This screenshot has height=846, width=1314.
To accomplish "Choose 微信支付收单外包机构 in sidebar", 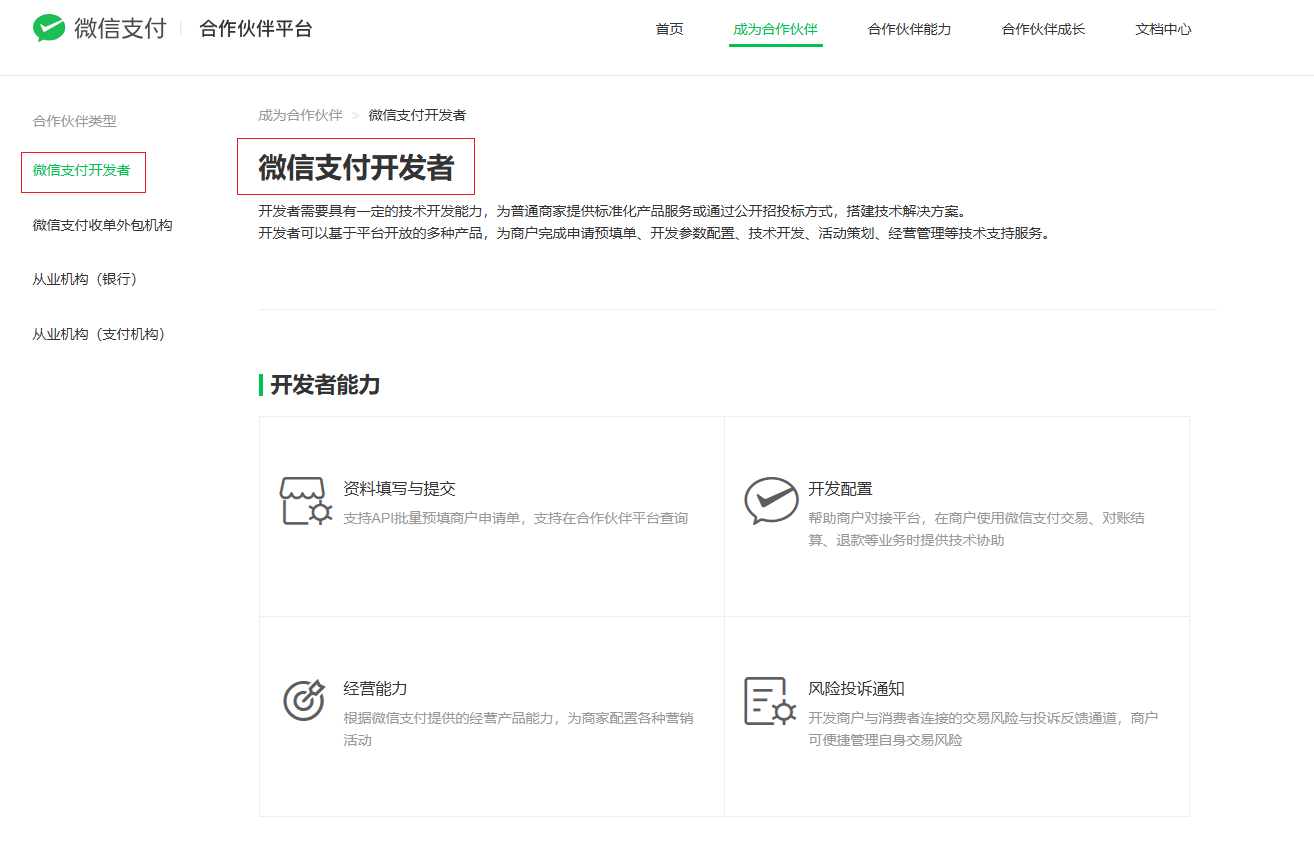I will (102, 225).
